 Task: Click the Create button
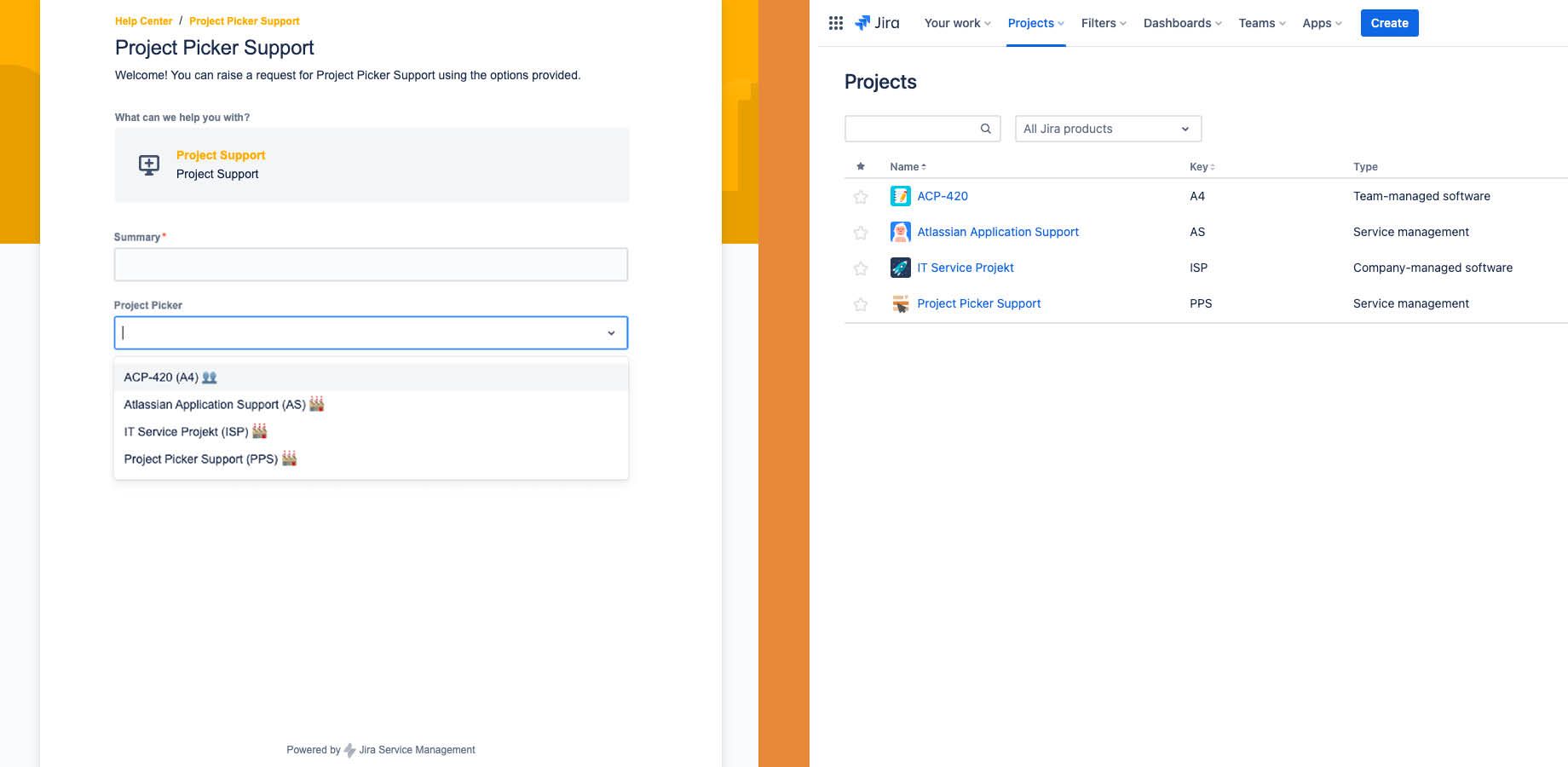tap(1389, 23)
